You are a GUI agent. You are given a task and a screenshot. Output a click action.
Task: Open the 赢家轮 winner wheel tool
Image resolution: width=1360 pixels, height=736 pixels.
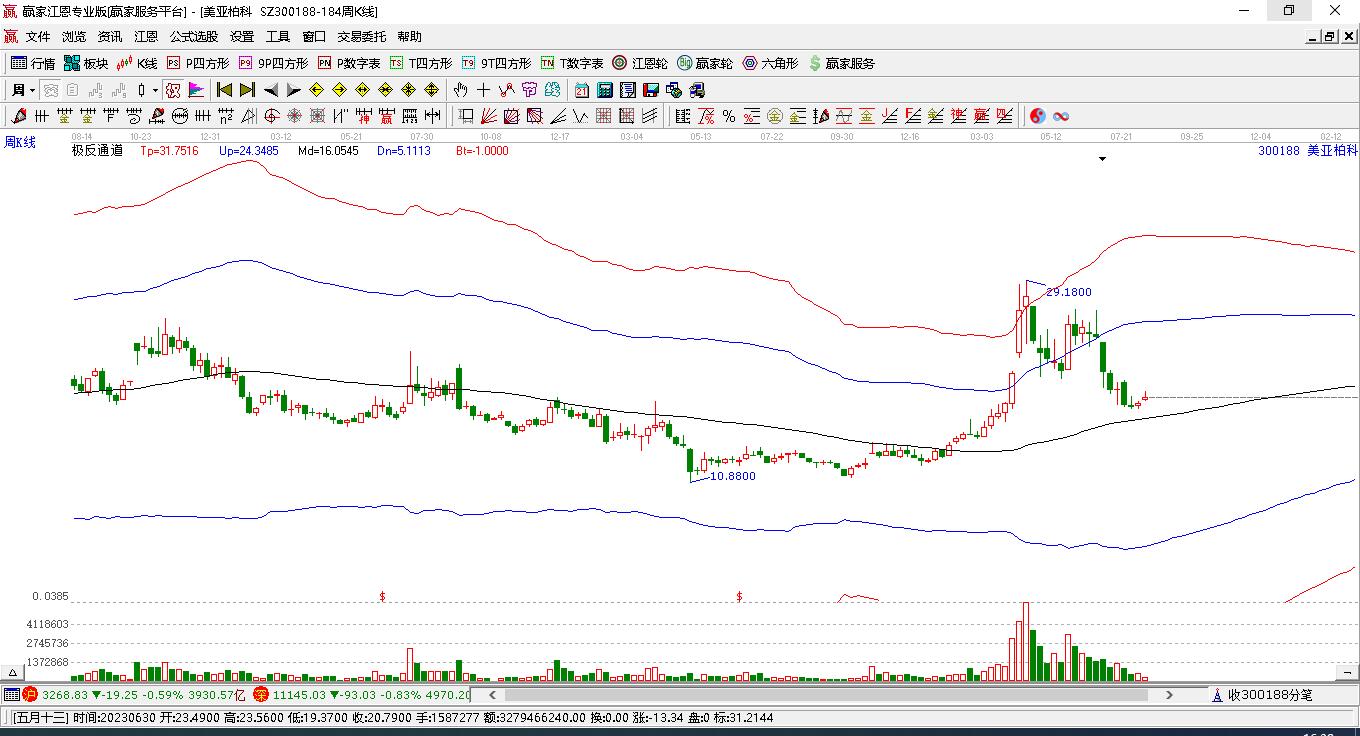click(x=705, y=63)
